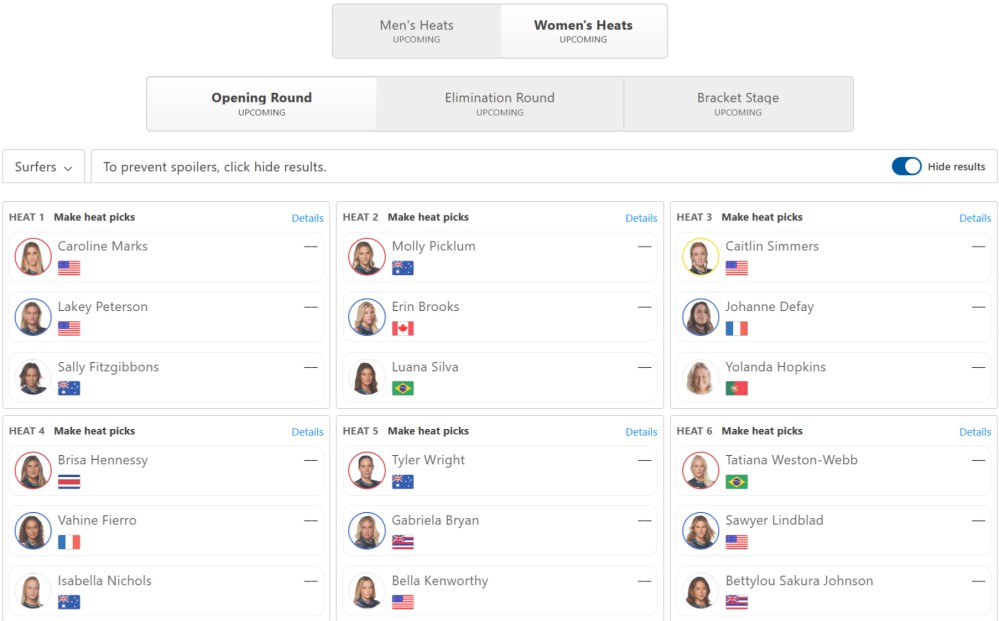Click Tyler Wright's avatar photo
Image resolution: width=999 pixels, height=621 pixels.
tap(367, 470)
